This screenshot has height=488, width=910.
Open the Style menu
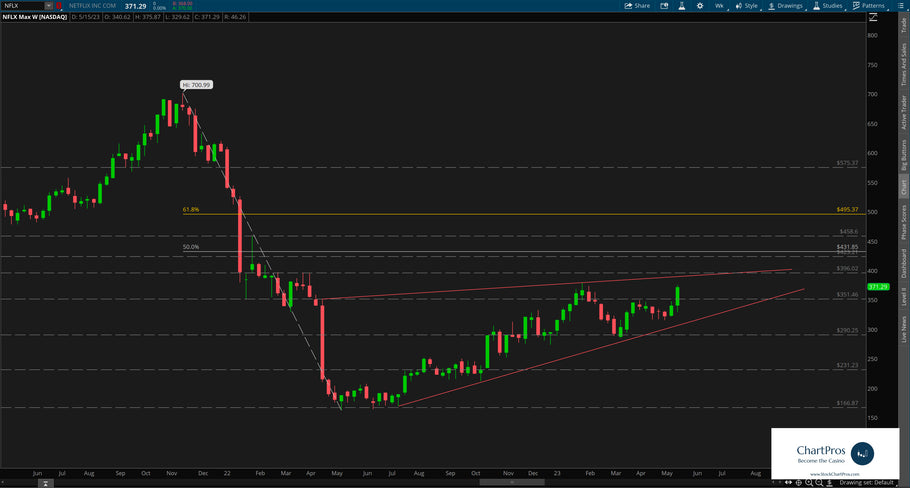[747, 6]
